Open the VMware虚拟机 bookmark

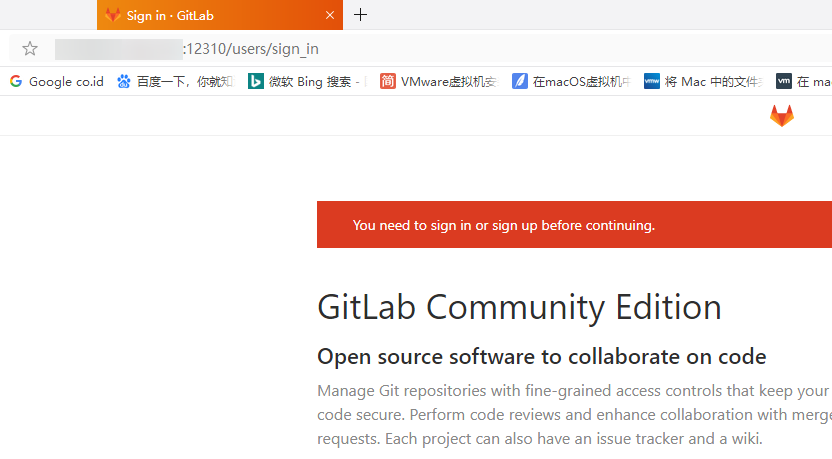(x=439, y=81)
